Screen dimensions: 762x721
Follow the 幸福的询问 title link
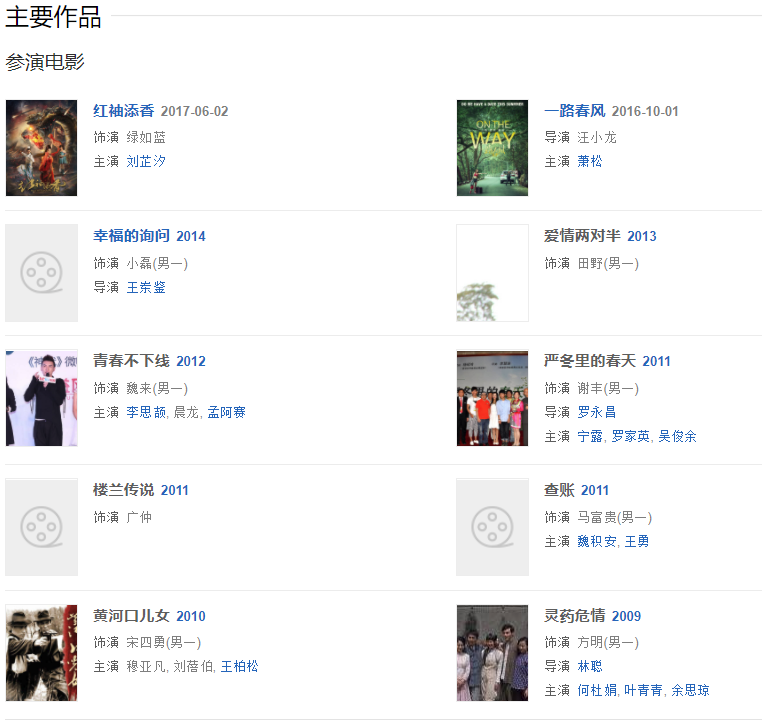pyautogui.click(x=131, y=236)
